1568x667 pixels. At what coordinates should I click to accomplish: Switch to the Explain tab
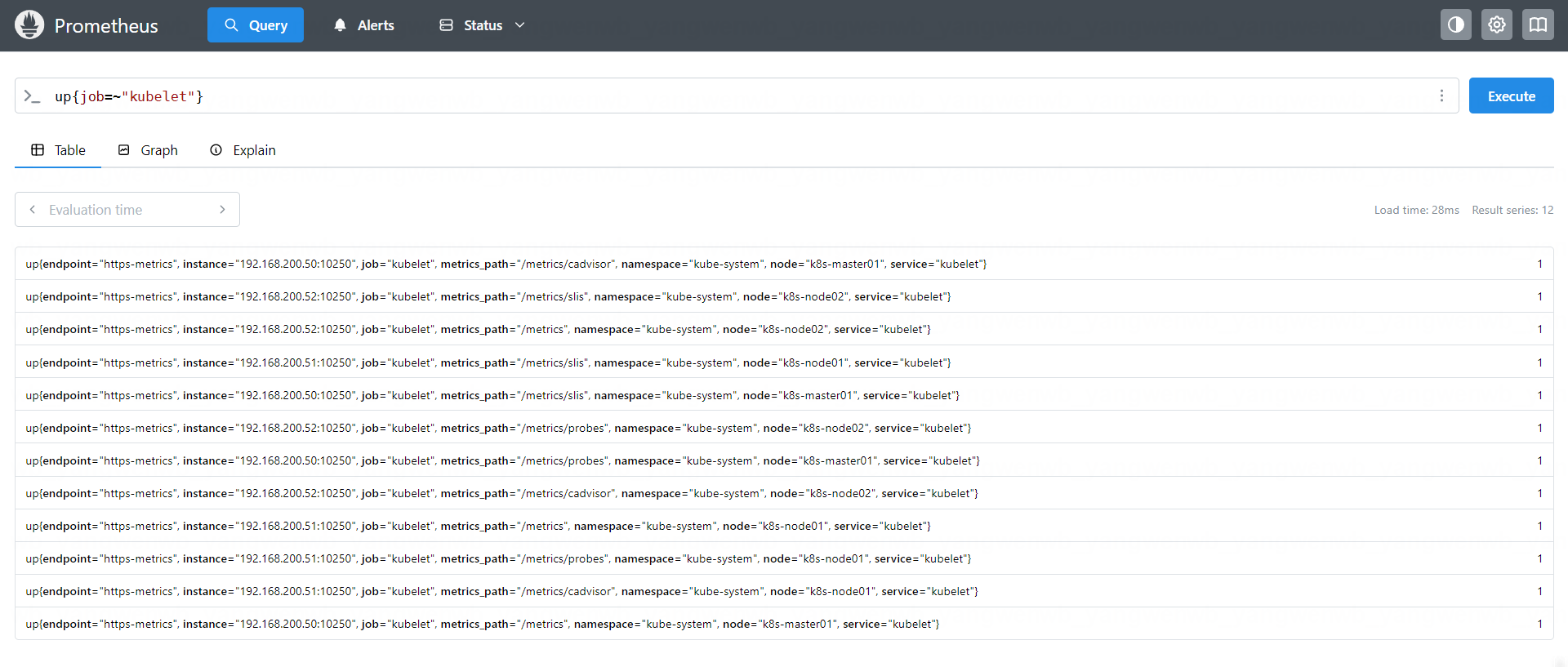pyautogui.click(x=243, y=150)
